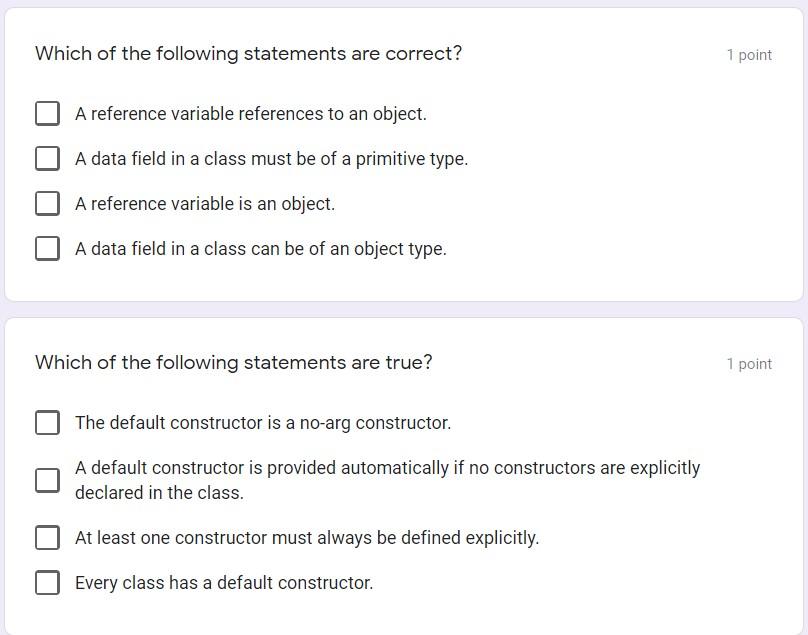The width and height of the screenshot is (808, 635).
Task: Select checkbox beside 'A reference variable is an object'
Action: pos(47,203)
